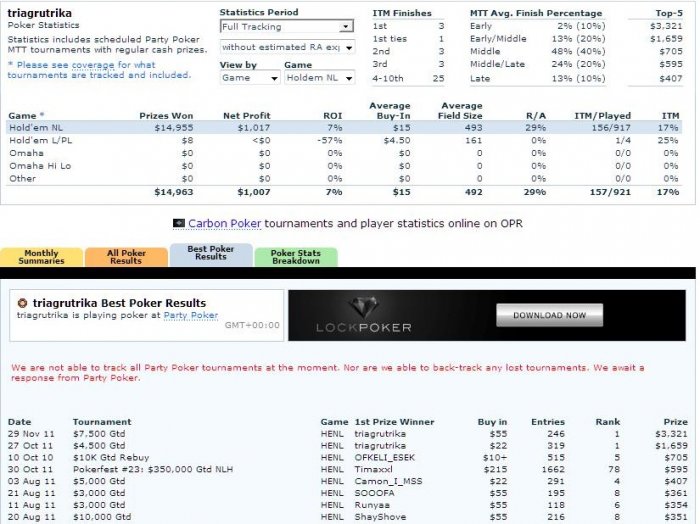This screenshot has width=700, height=524.
Task: Follow the Party Poker link under Best Results
Action: coord(191,315)
